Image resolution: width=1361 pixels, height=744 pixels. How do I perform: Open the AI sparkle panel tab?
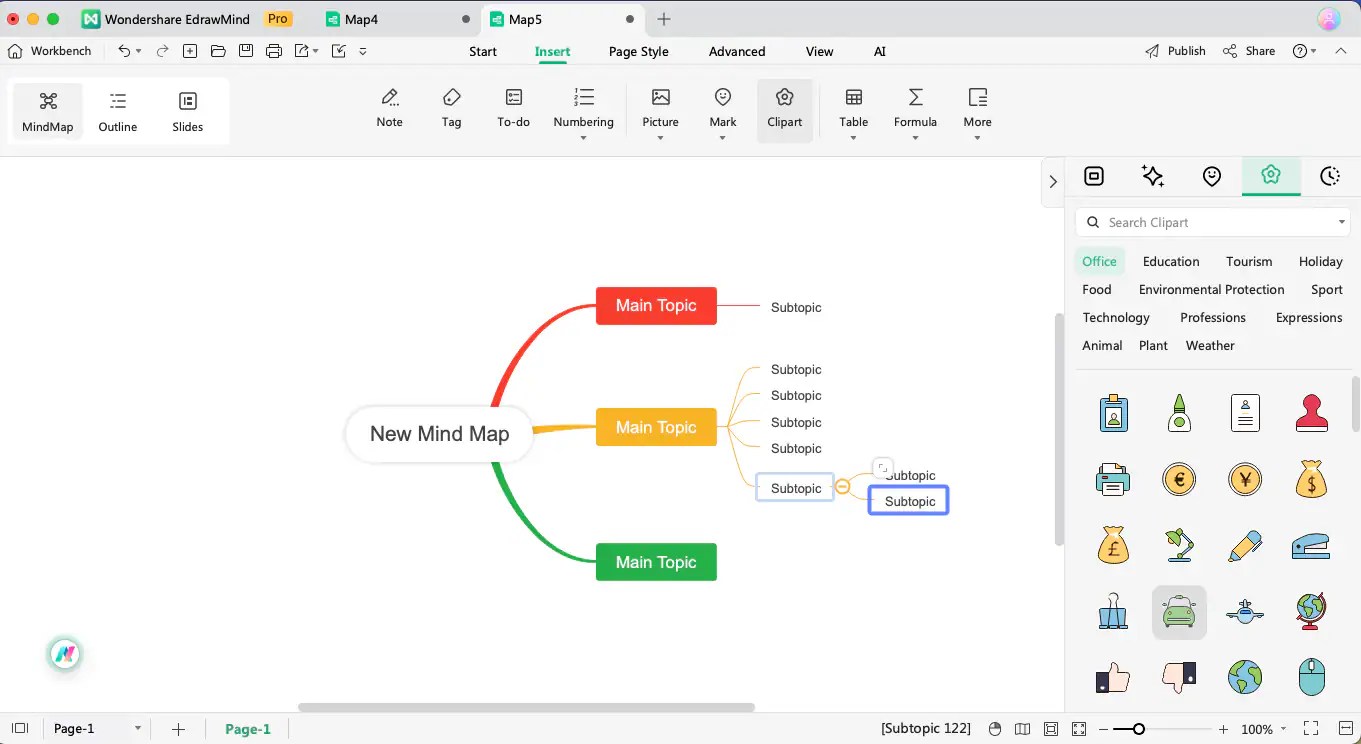click(1153, 176)
